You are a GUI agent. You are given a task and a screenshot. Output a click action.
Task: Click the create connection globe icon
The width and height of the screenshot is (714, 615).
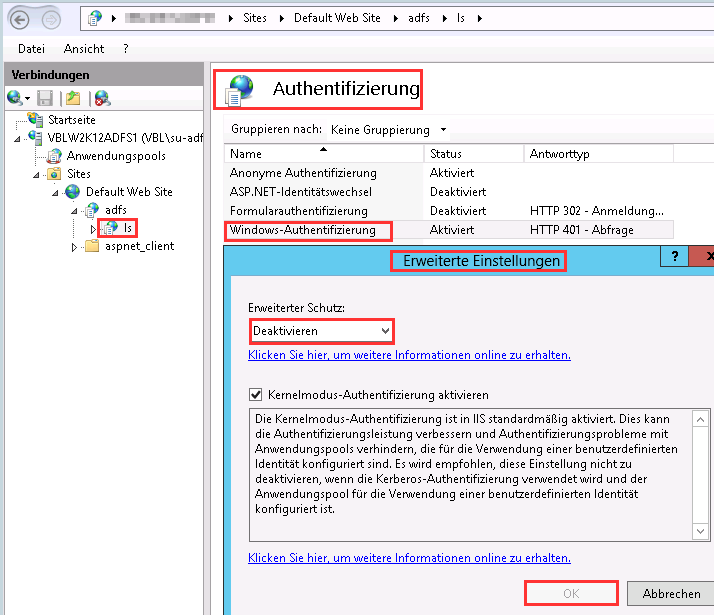[14, 98]
